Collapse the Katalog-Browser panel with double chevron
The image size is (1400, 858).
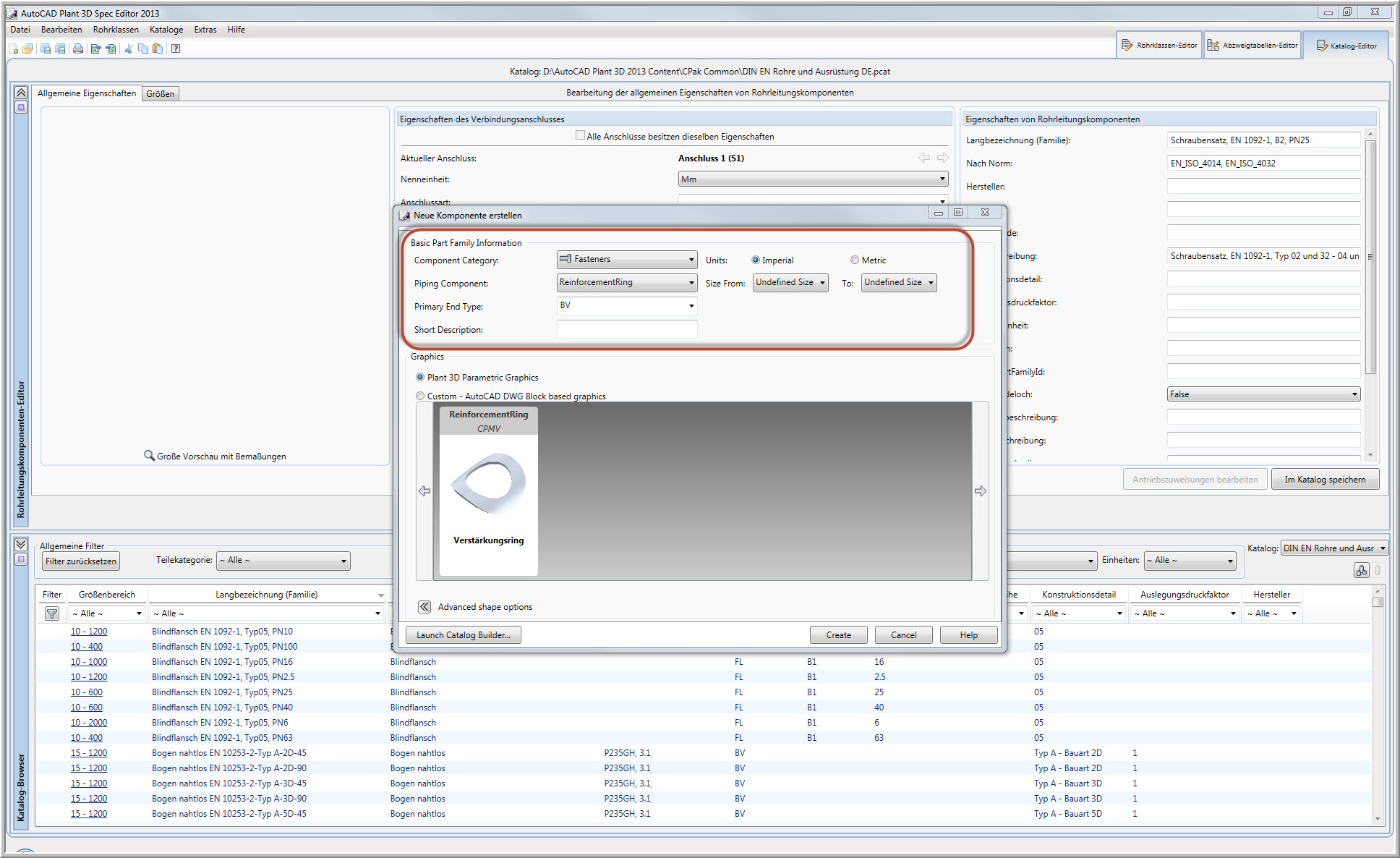pos(21,544)
